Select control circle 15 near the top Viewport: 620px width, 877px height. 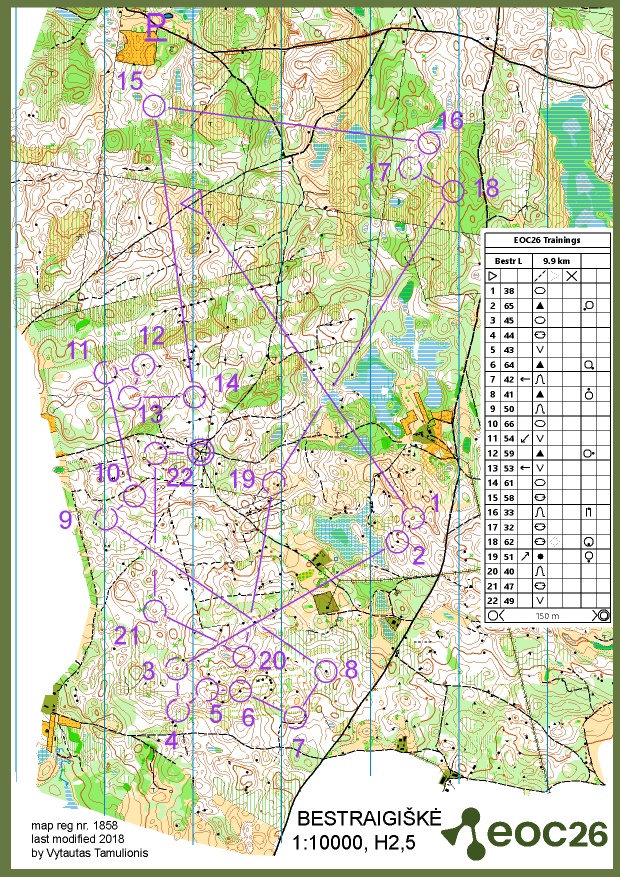coord(153,106)
